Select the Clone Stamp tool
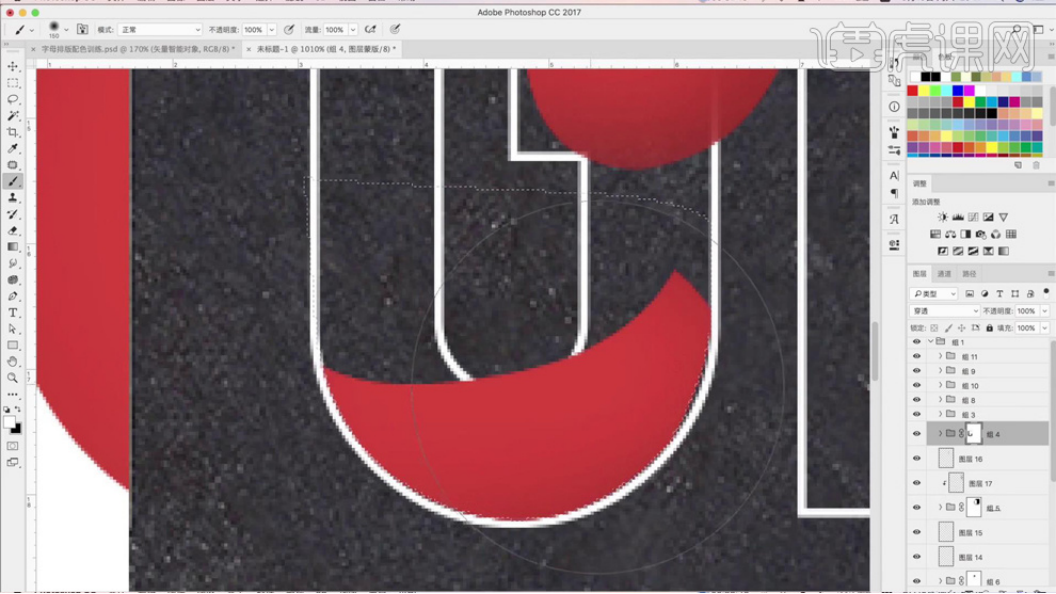Screen dimensions: 1056x594 tap(13, 198)
